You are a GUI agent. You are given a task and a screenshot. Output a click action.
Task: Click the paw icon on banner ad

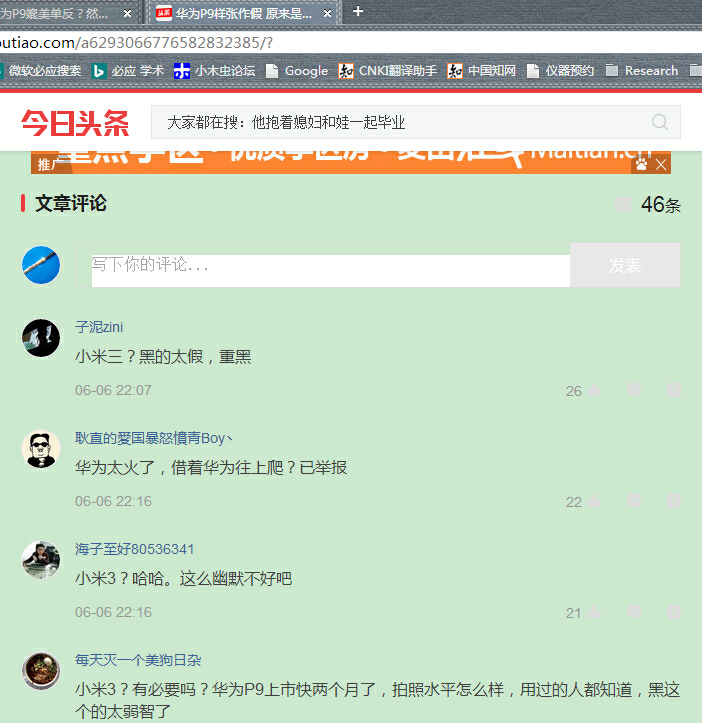tap(641, 164)
